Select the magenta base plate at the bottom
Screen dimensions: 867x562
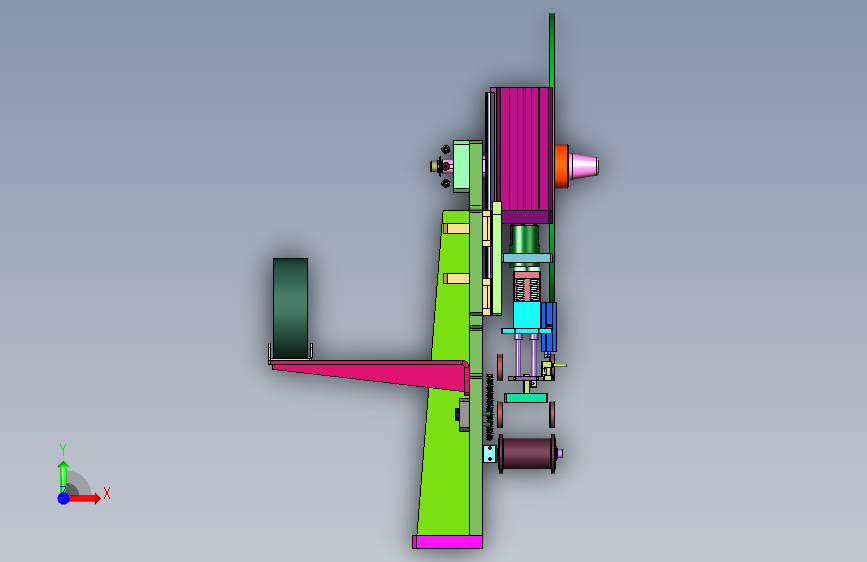point(447,542)
